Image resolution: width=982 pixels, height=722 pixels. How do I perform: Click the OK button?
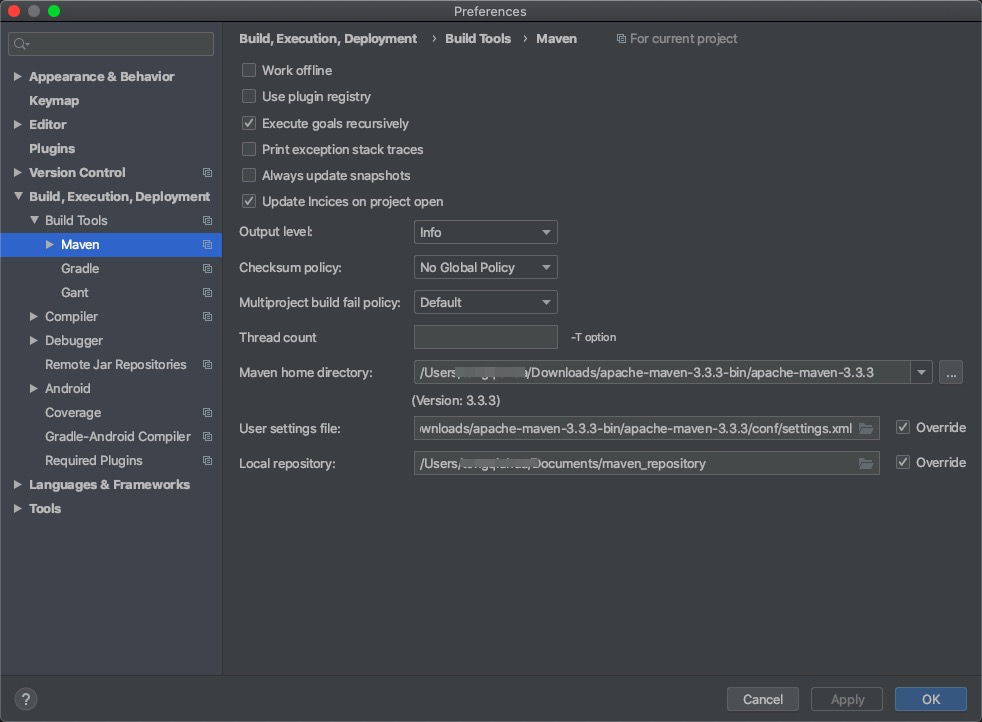(930, 699)
